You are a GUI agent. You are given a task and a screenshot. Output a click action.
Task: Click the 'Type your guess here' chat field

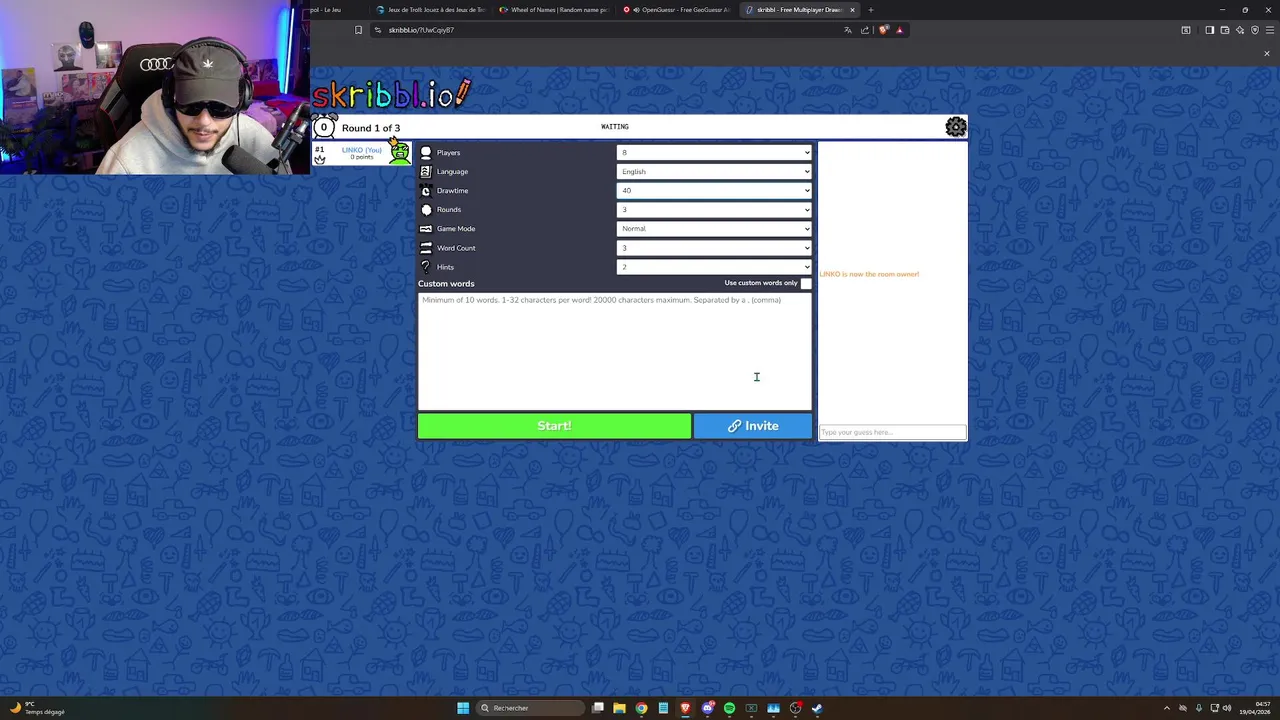click(893, 432)
